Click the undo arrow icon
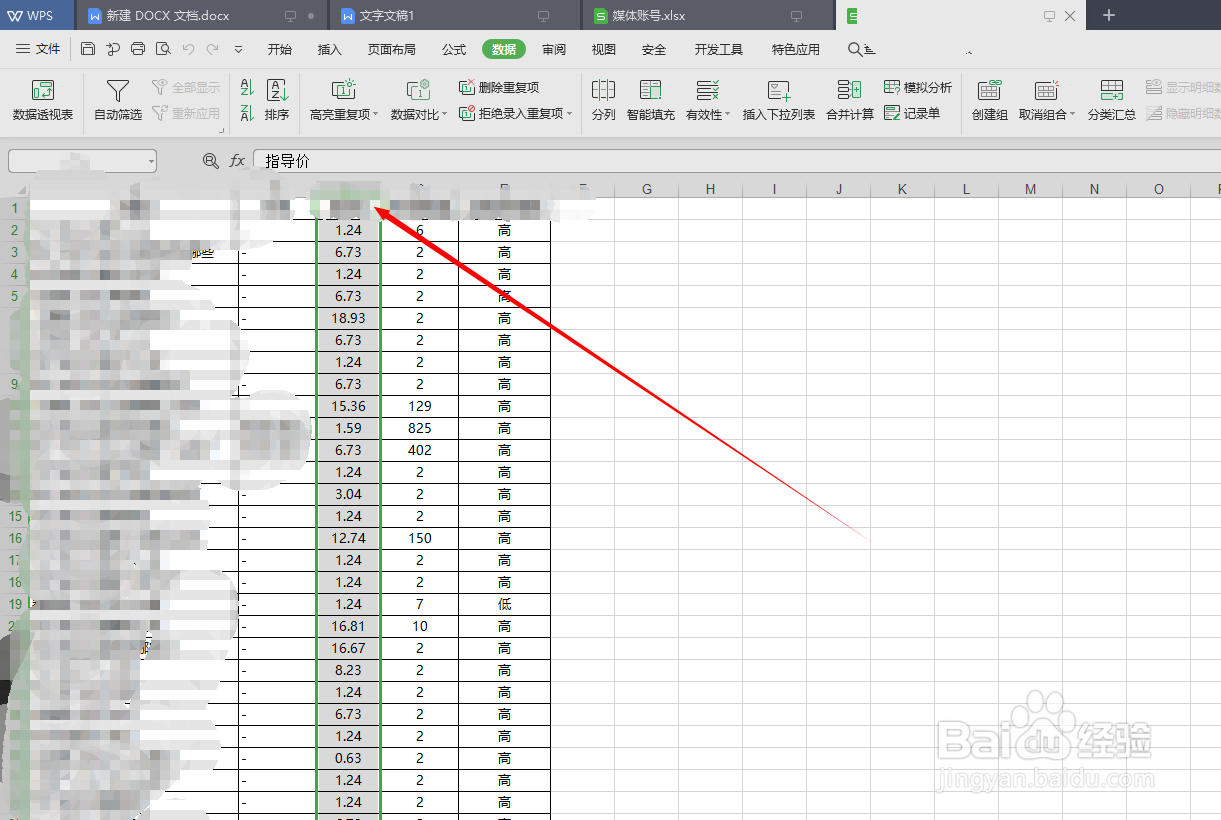The height and width of the screenshot is (820, 1221). click(x=188, y=49)
